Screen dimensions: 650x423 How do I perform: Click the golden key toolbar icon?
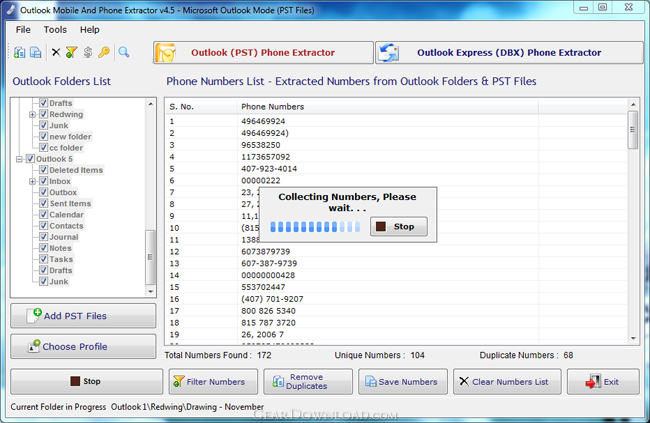click(x=104, y=52)
